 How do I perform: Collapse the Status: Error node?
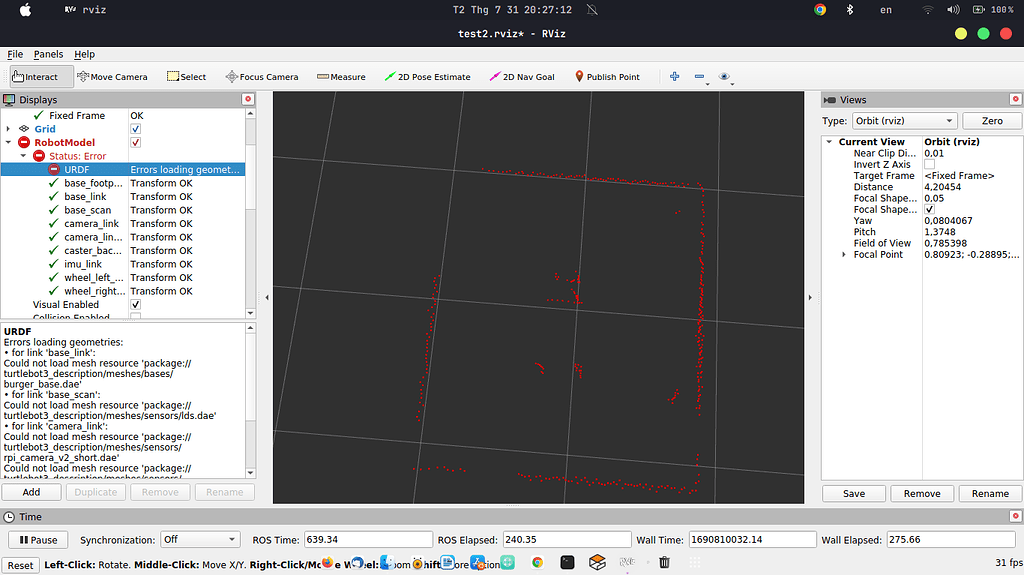(x=24, y=156)
